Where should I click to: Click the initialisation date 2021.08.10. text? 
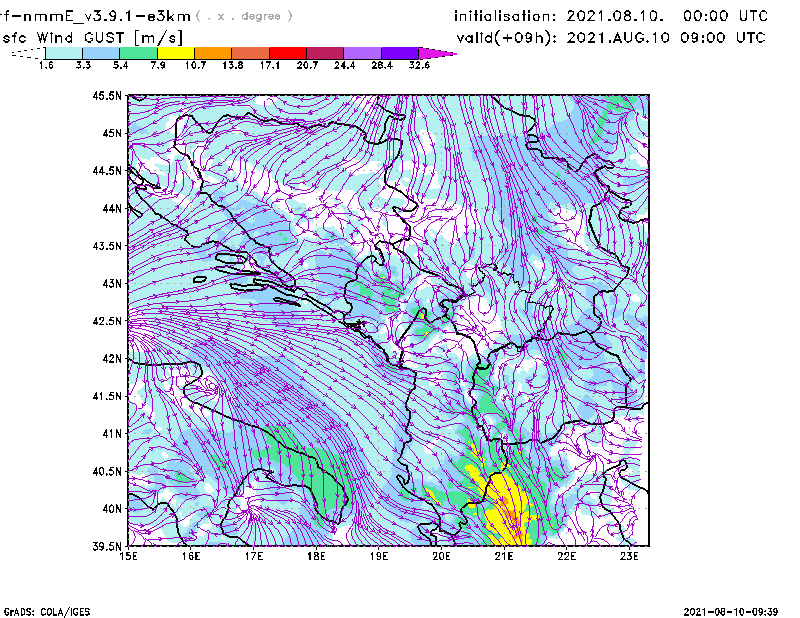(615, 16)
